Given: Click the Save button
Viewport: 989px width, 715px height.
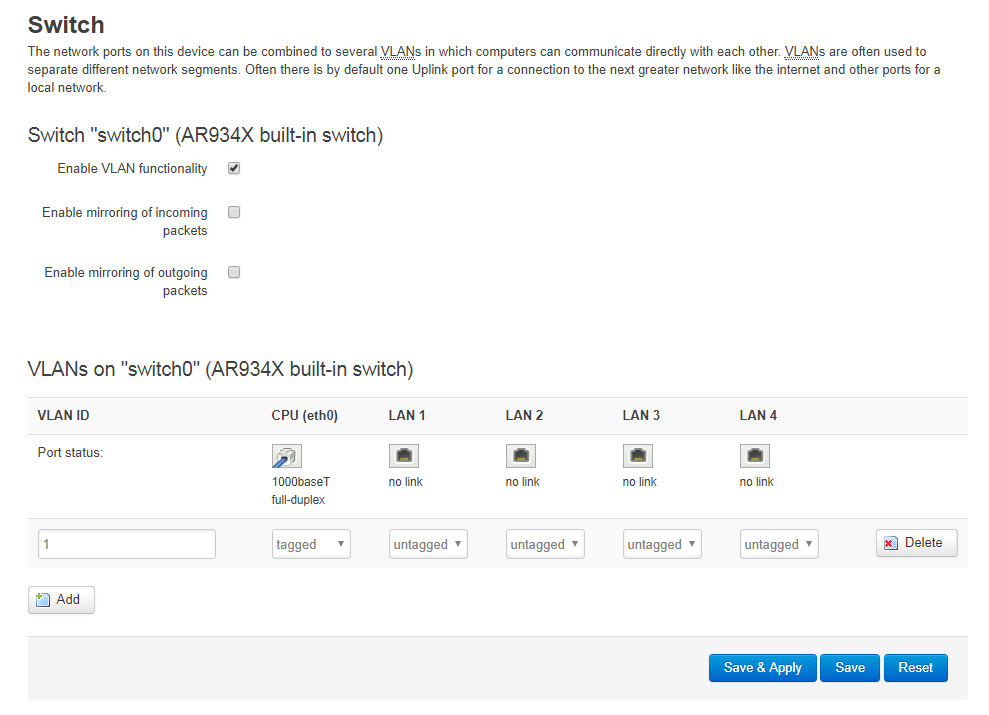Looking at the screenshot, I should (x=850, y=668).
